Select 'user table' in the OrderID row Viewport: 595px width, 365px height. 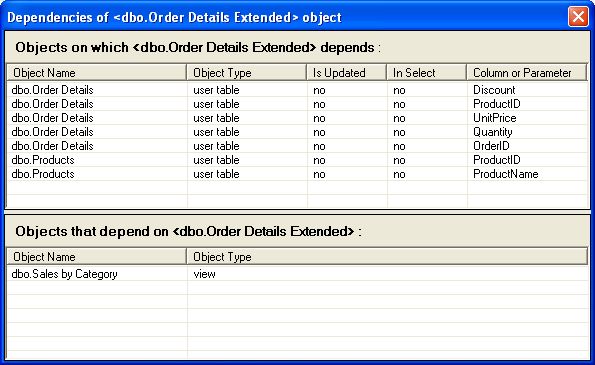tap(216, 146)
